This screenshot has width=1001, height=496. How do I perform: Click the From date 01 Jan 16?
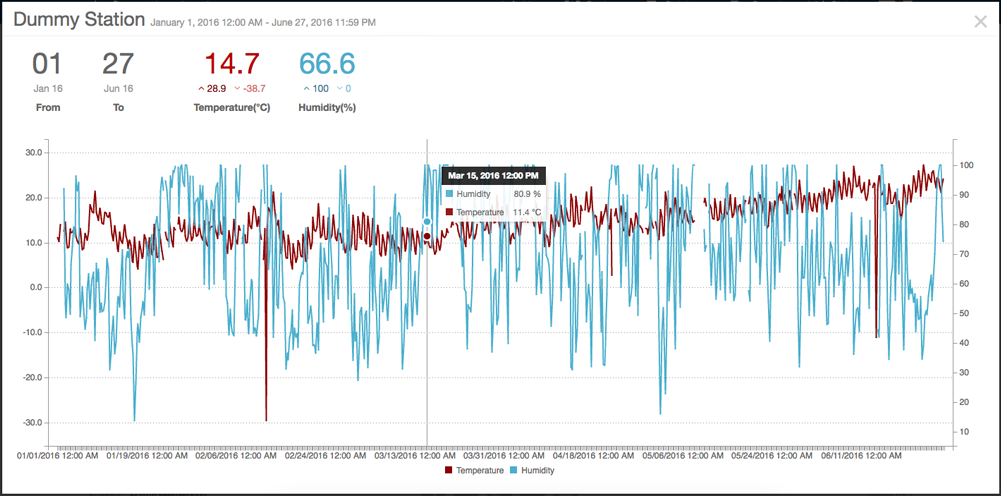pos(48,82)
